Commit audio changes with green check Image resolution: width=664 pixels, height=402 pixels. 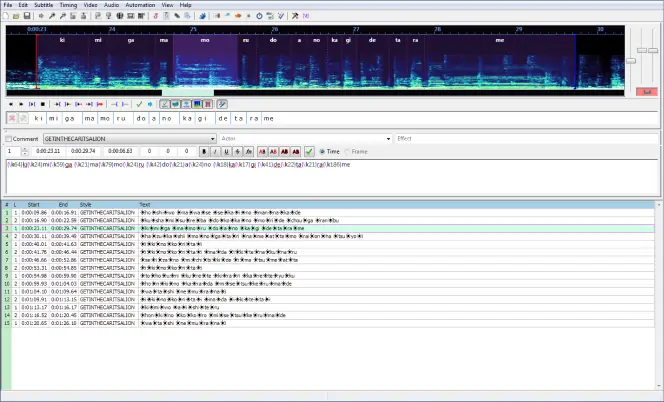[x=139, y=104]
